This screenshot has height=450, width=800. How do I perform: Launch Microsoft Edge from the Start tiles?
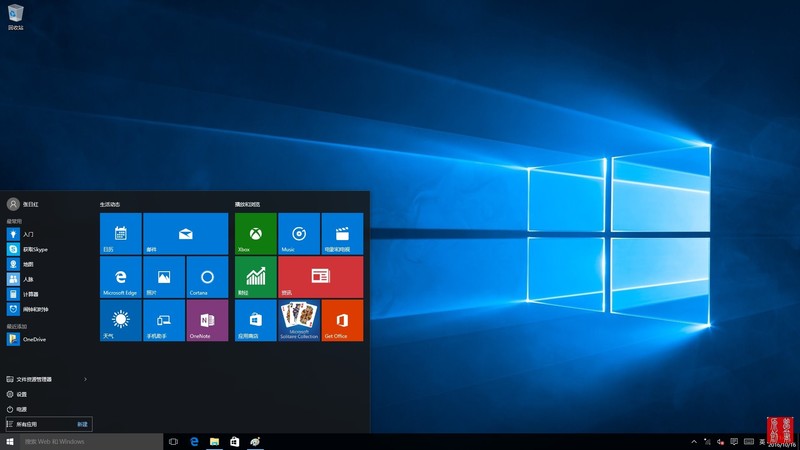(120, 277)
